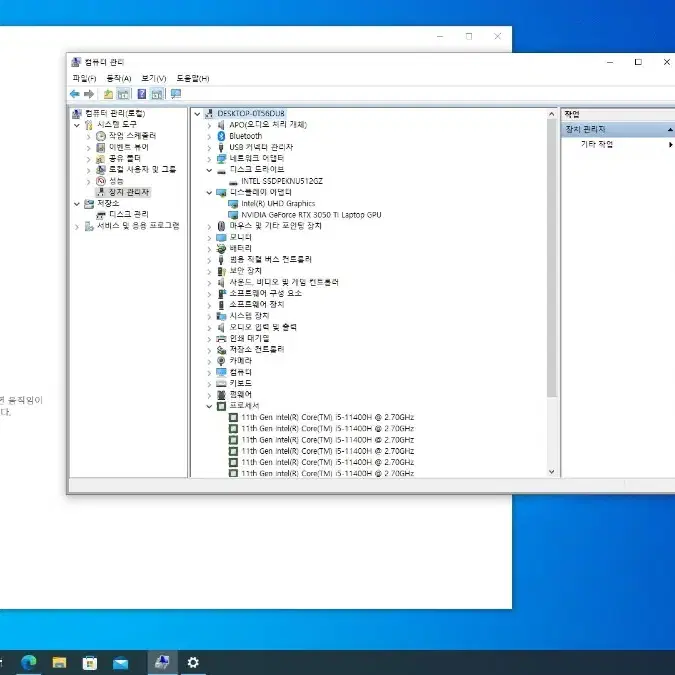Viewport: 675px width, 675px height.
Task: Expand the 서비스 및 응용 프로그램 node
Action: click(x=77, y=226)
